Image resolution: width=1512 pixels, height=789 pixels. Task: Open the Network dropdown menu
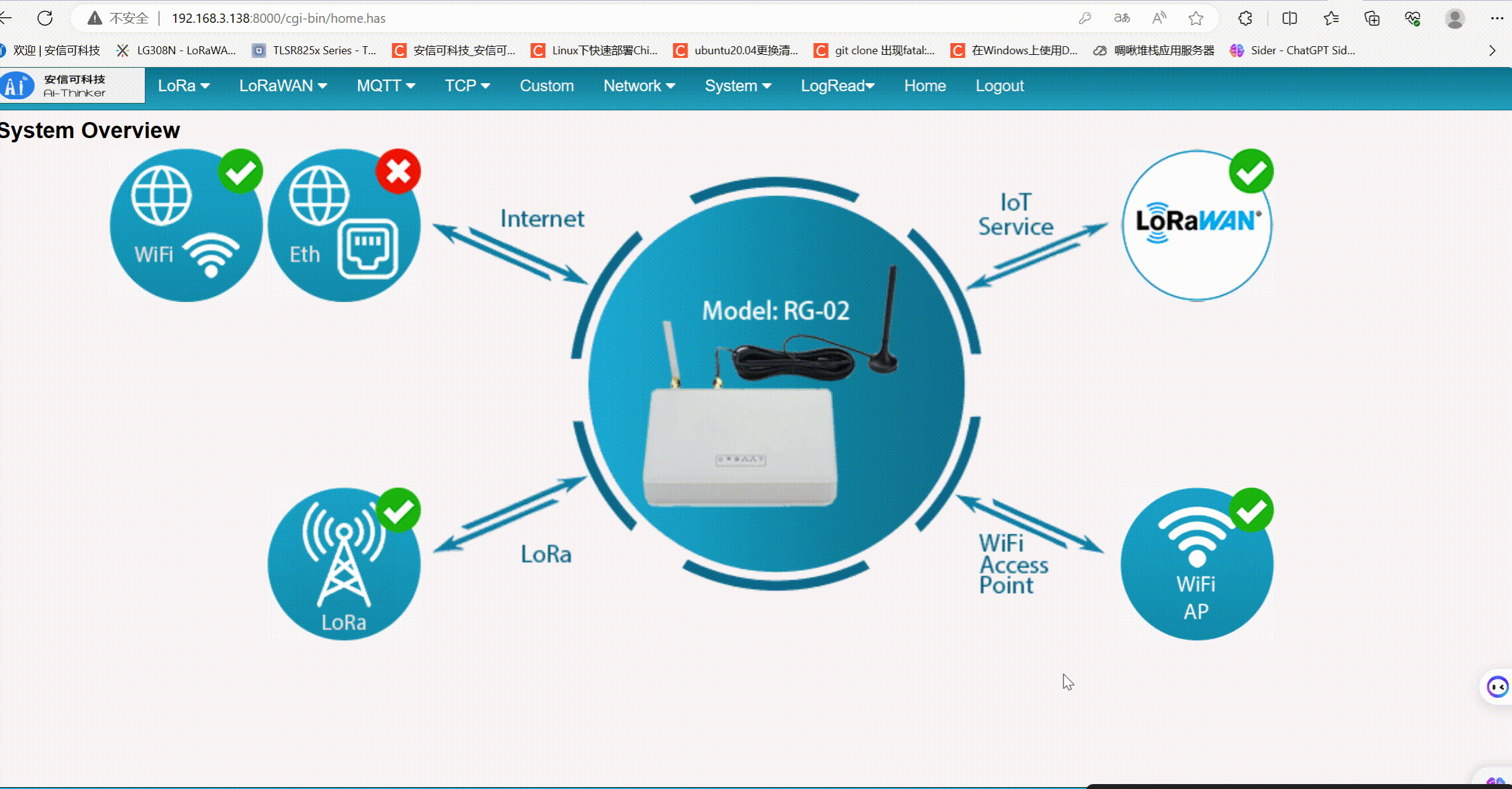click(x=639, y=86)
